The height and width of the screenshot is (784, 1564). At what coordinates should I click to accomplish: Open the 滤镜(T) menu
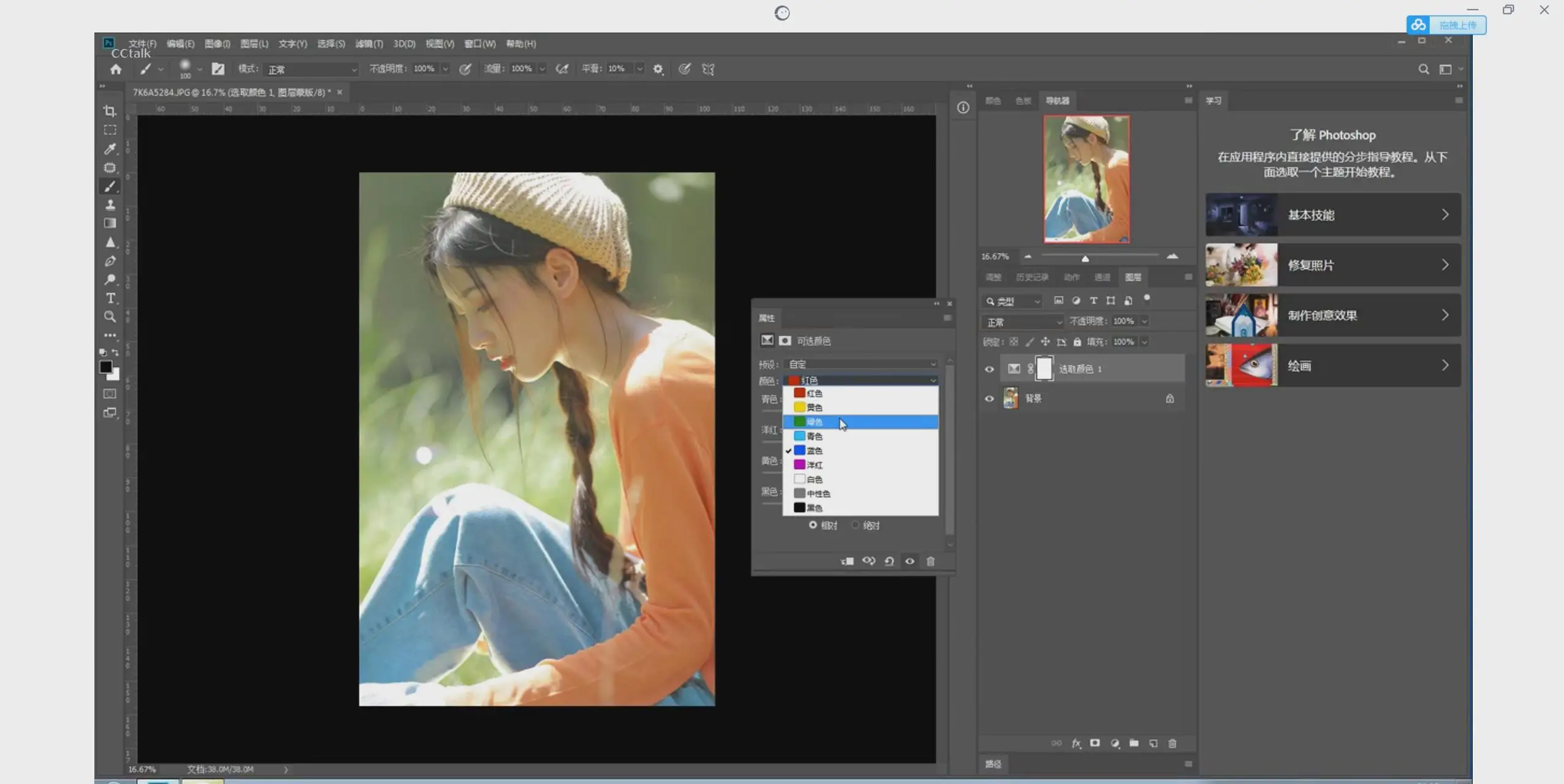(x=369, y=43)
